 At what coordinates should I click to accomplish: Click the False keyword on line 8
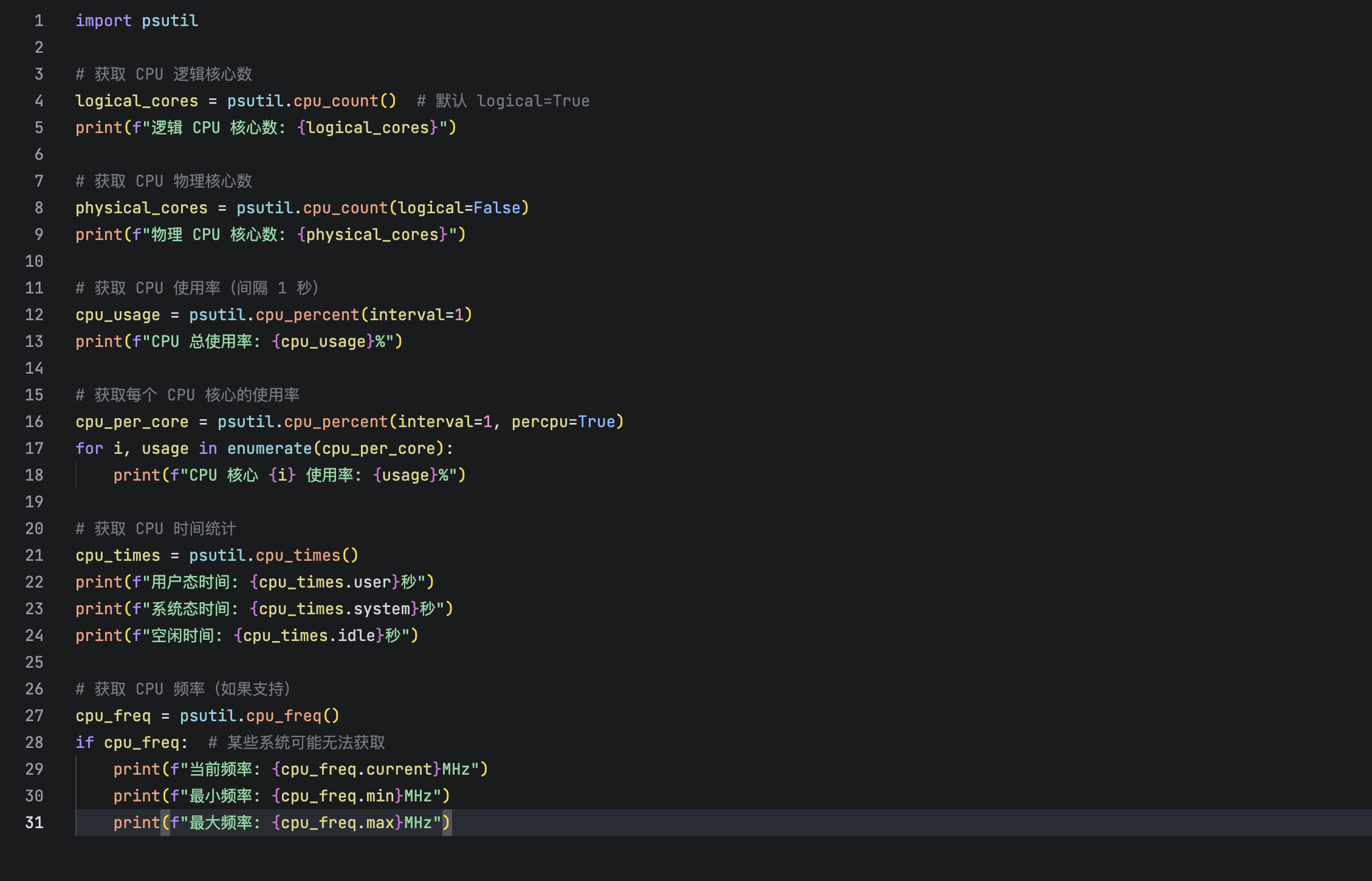[496, 208]
